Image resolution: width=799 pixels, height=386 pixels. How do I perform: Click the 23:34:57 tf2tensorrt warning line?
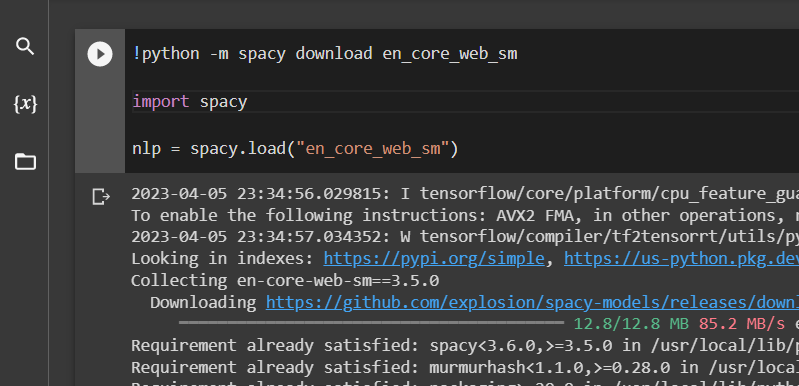(x=465, y=237)
